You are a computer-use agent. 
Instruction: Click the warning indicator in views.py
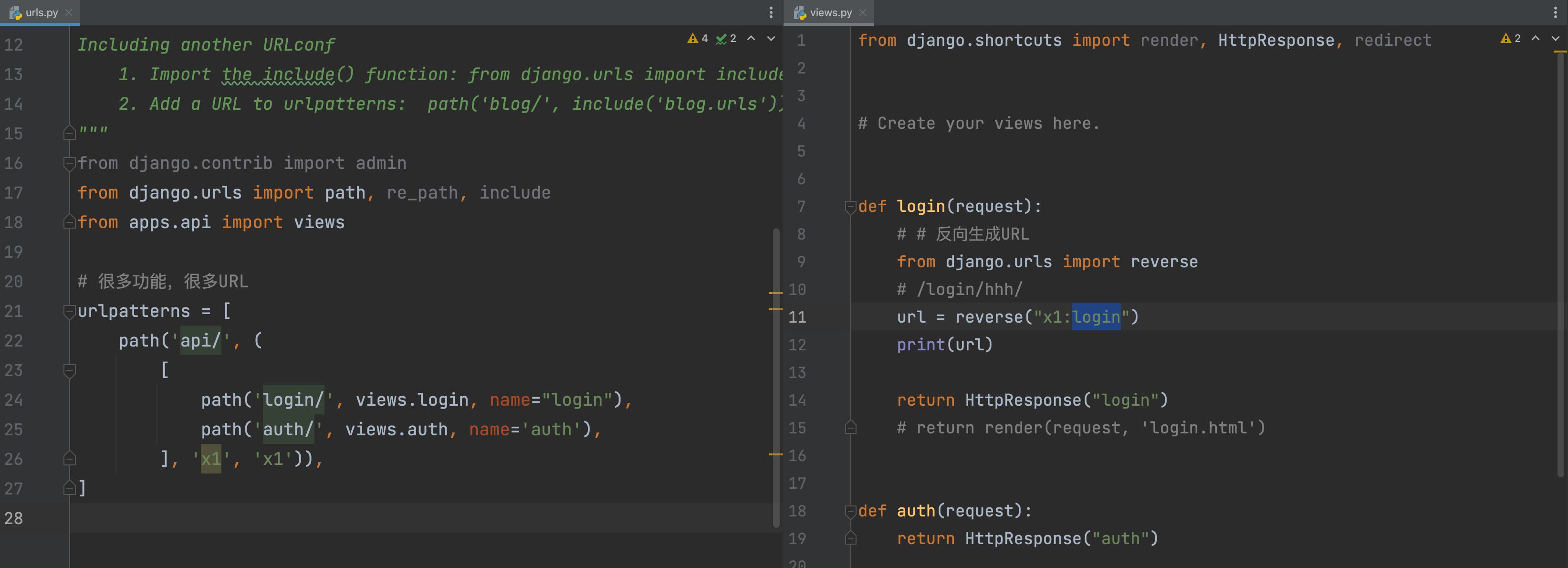tap(1510, 38)
